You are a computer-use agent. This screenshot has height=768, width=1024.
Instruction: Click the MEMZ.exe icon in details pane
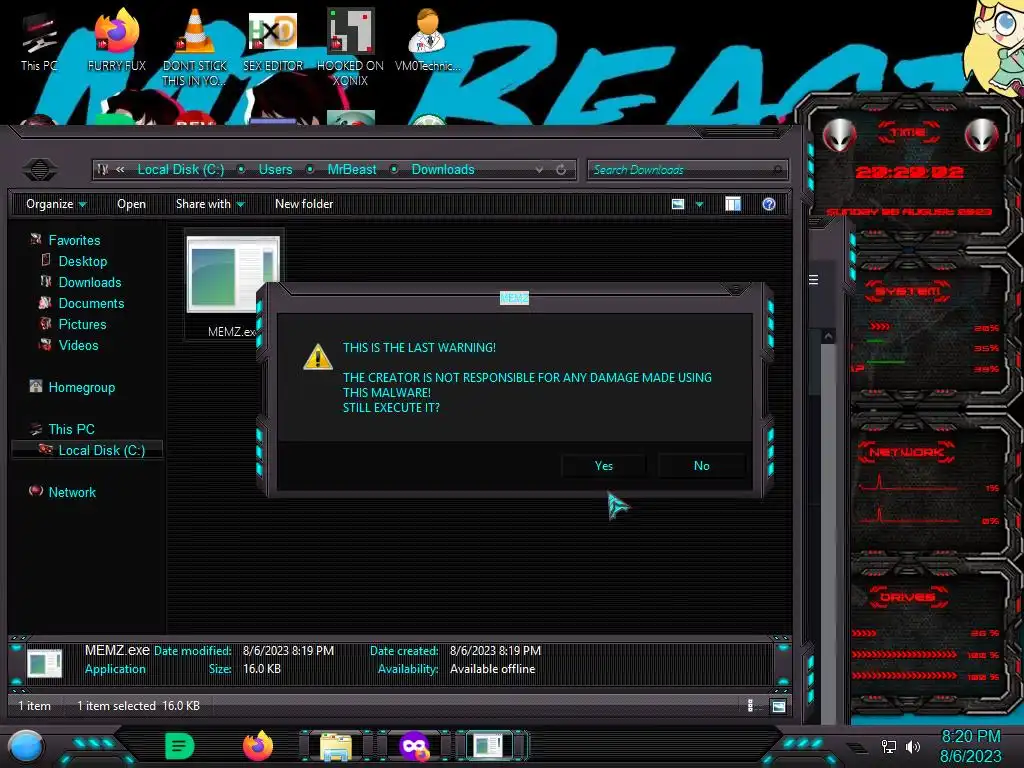tap(44, 664)
